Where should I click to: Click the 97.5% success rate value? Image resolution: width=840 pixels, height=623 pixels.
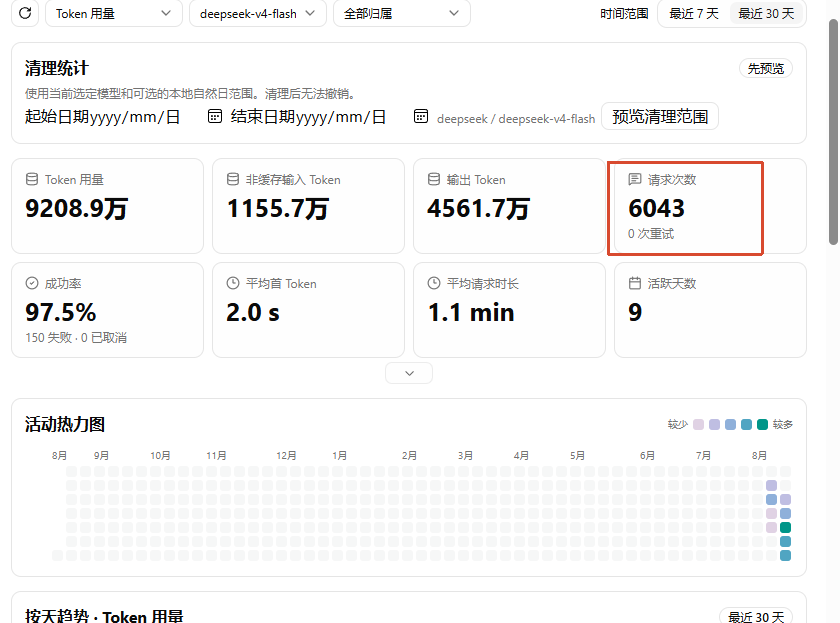[61, 312]
